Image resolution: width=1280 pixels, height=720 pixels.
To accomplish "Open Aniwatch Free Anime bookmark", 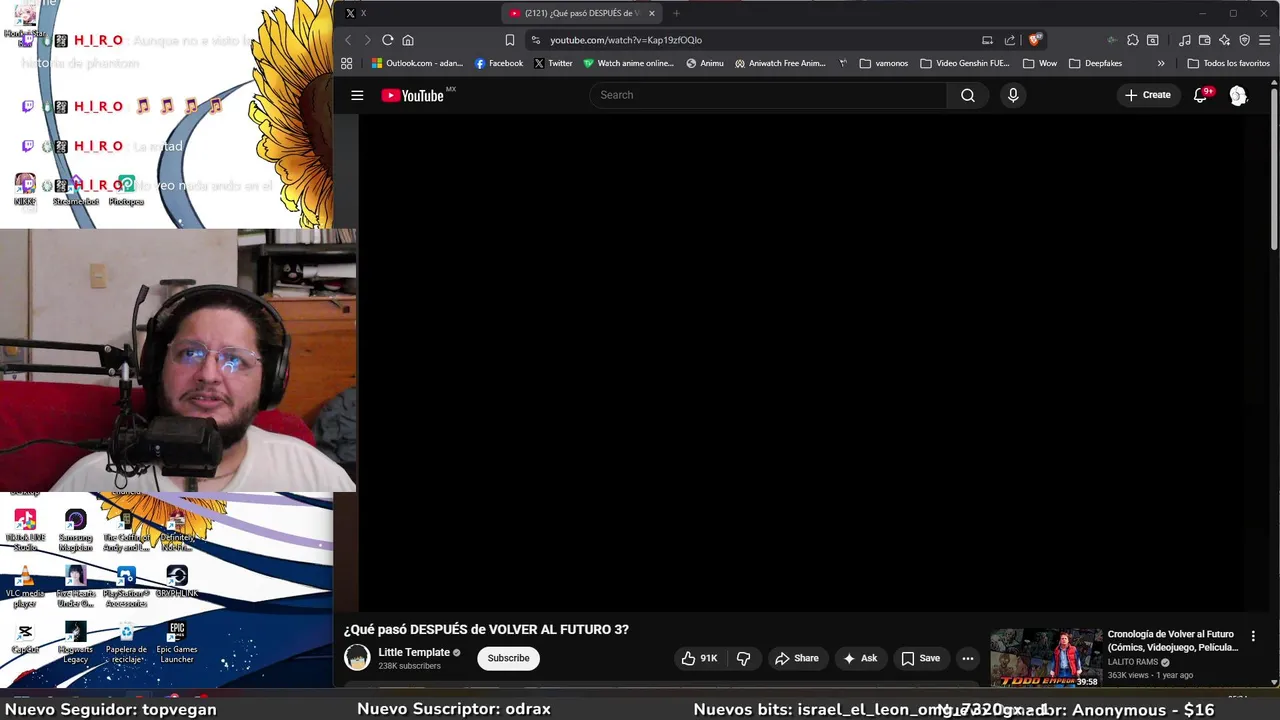I will coord(780,63).
